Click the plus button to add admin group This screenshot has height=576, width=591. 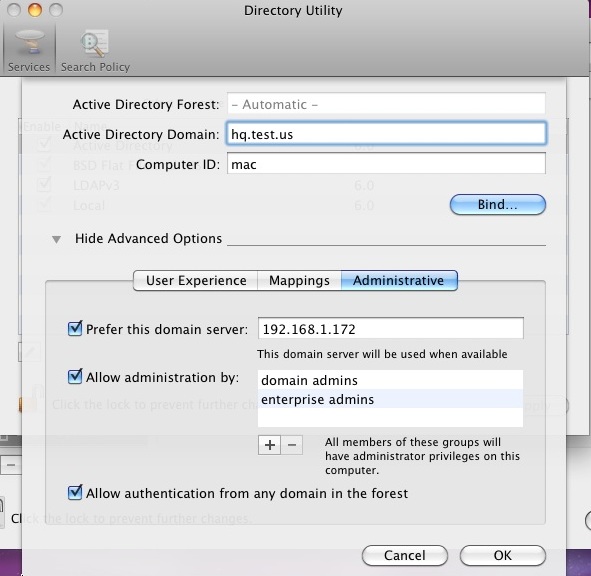point(269,445)
